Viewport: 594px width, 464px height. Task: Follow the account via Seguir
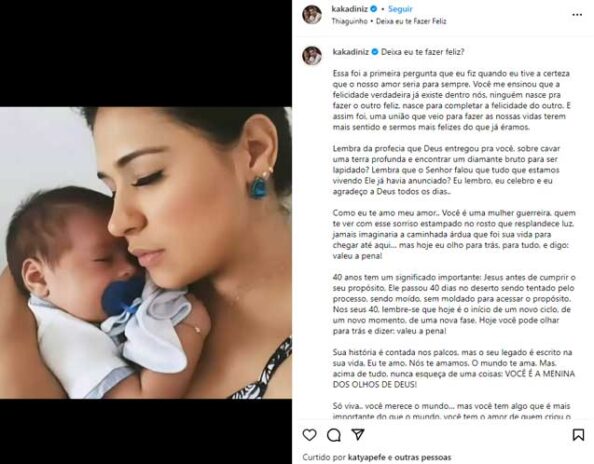point(400,9)
